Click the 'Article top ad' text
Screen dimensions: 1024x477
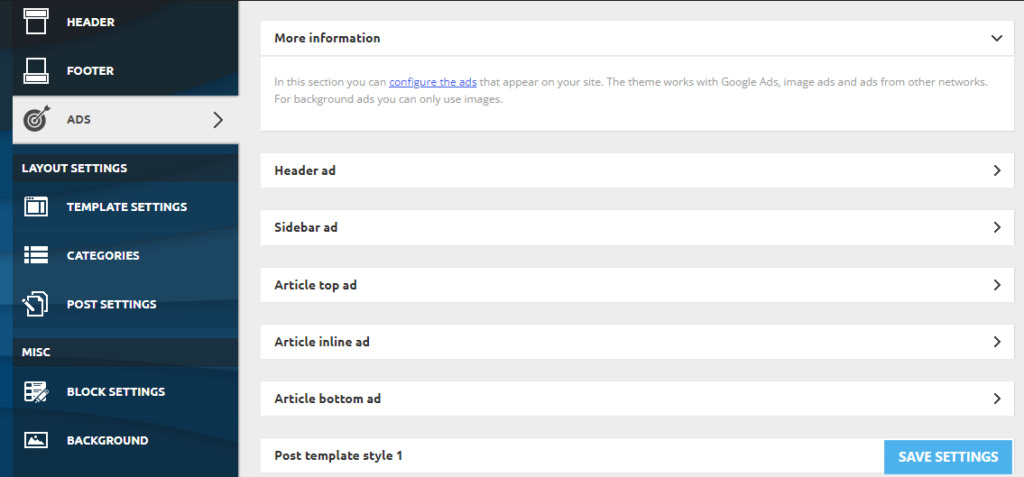315,285
